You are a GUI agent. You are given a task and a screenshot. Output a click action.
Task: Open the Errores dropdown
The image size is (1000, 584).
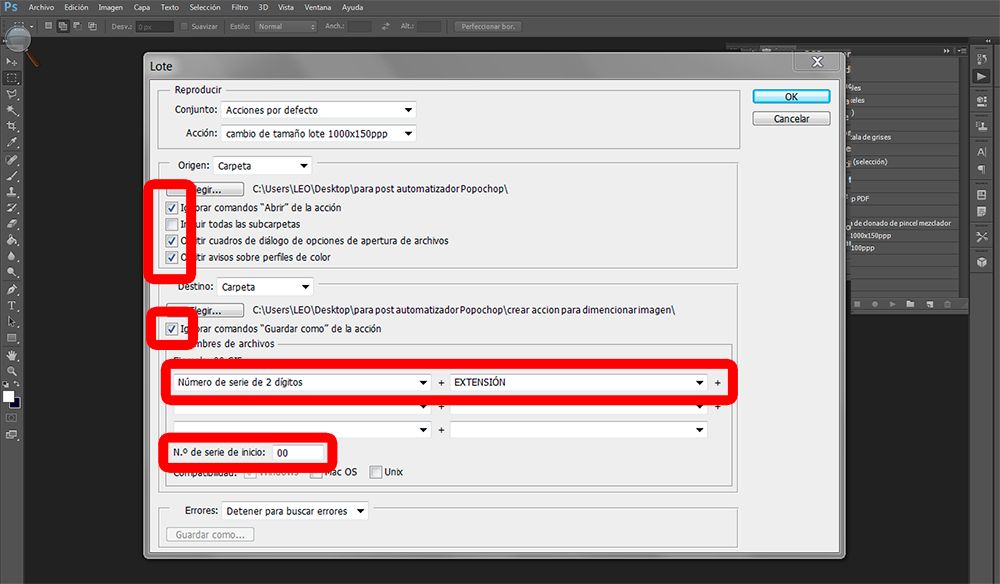coord(295,511)
